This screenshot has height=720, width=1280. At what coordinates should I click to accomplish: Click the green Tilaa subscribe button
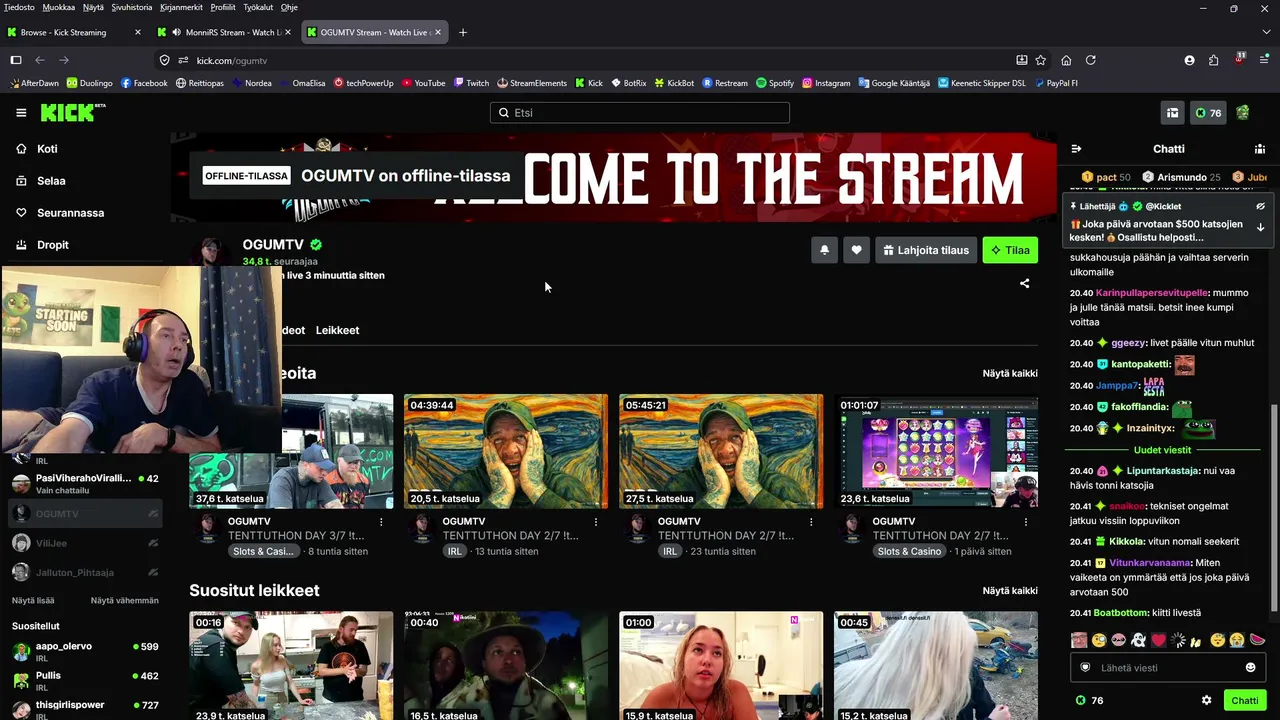pyautogui.click(x=1010, y=250)
